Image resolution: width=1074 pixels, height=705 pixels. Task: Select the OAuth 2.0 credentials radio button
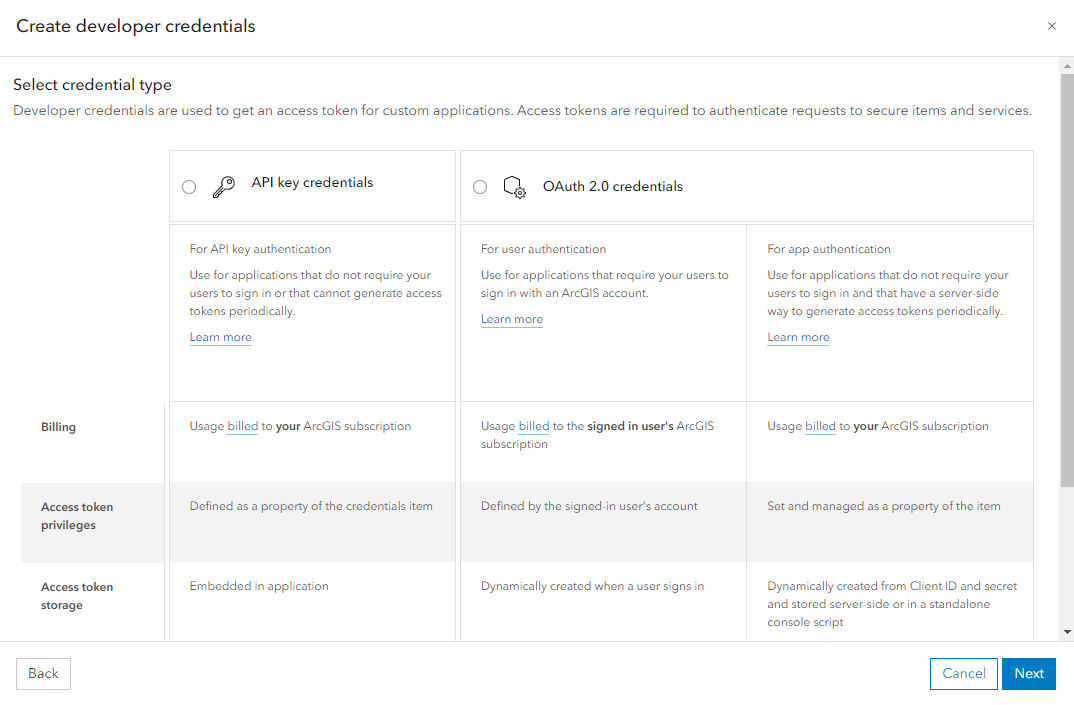[x=480, y=187]
